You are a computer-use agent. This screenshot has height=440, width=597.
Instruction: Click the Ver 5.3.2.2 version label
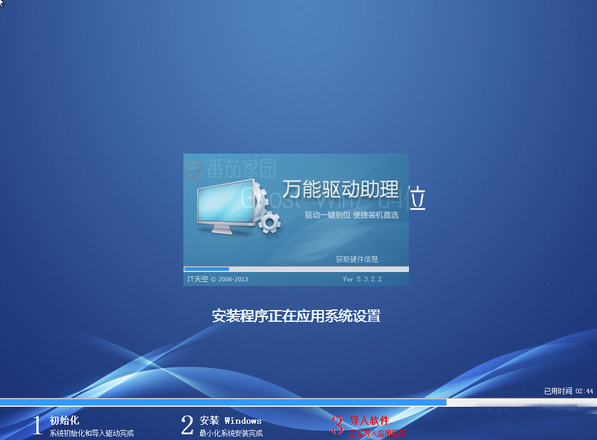point(362,279)
